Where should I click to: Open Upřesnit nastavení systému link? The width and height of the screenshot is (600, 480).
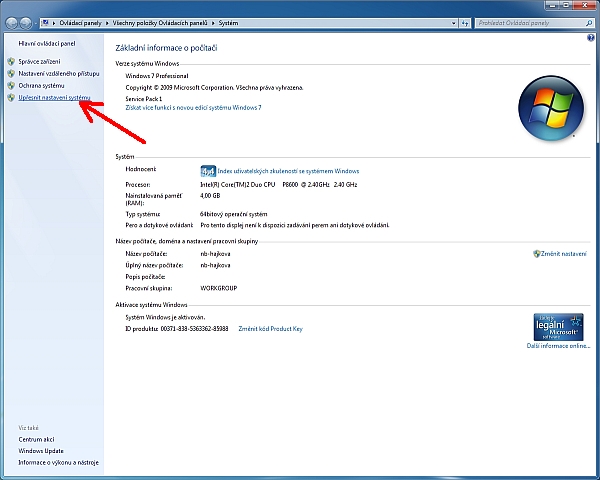pyautogui.click(x=55, y=98)
